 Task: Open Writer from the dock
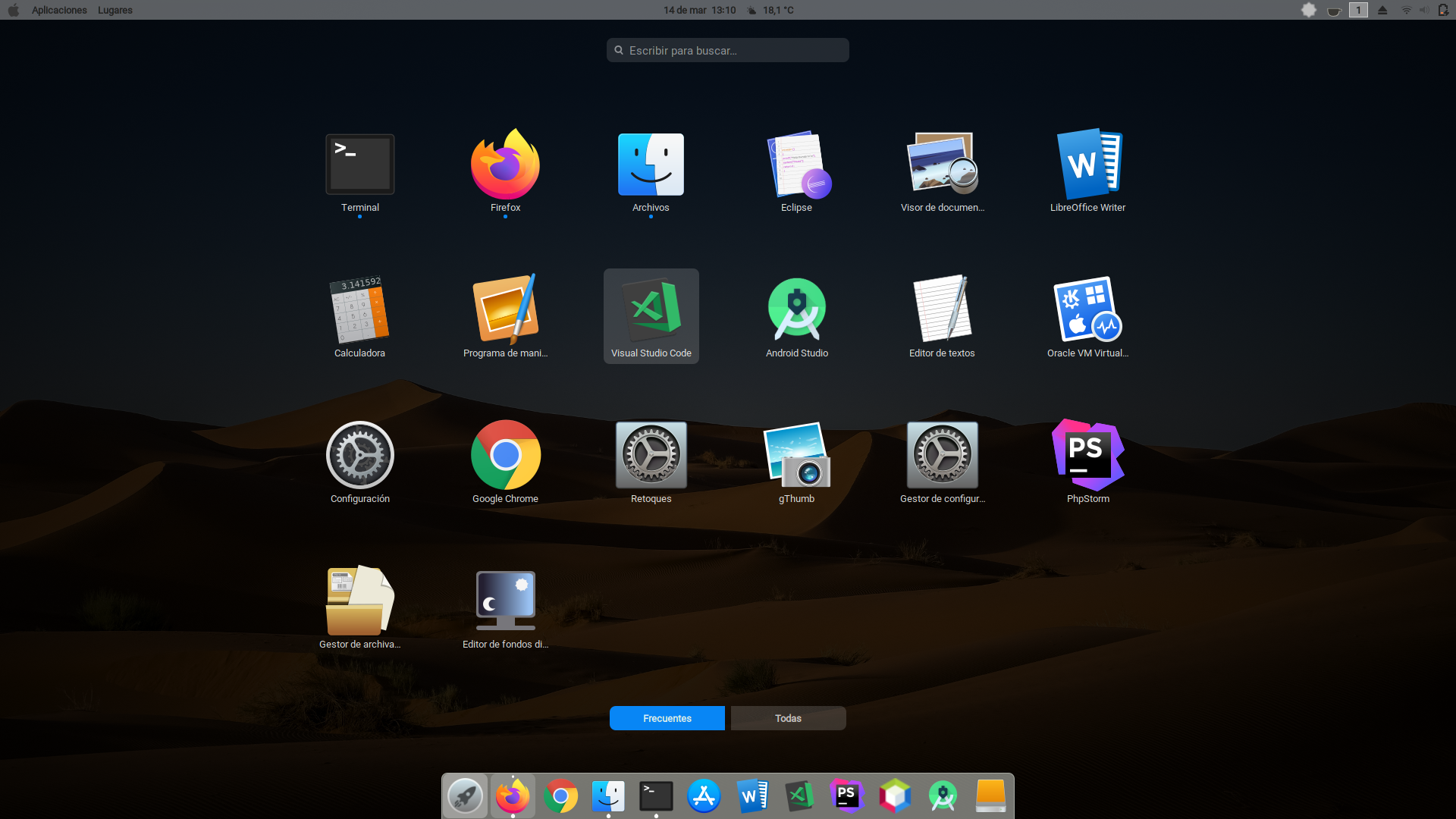[x=752, y=796]
